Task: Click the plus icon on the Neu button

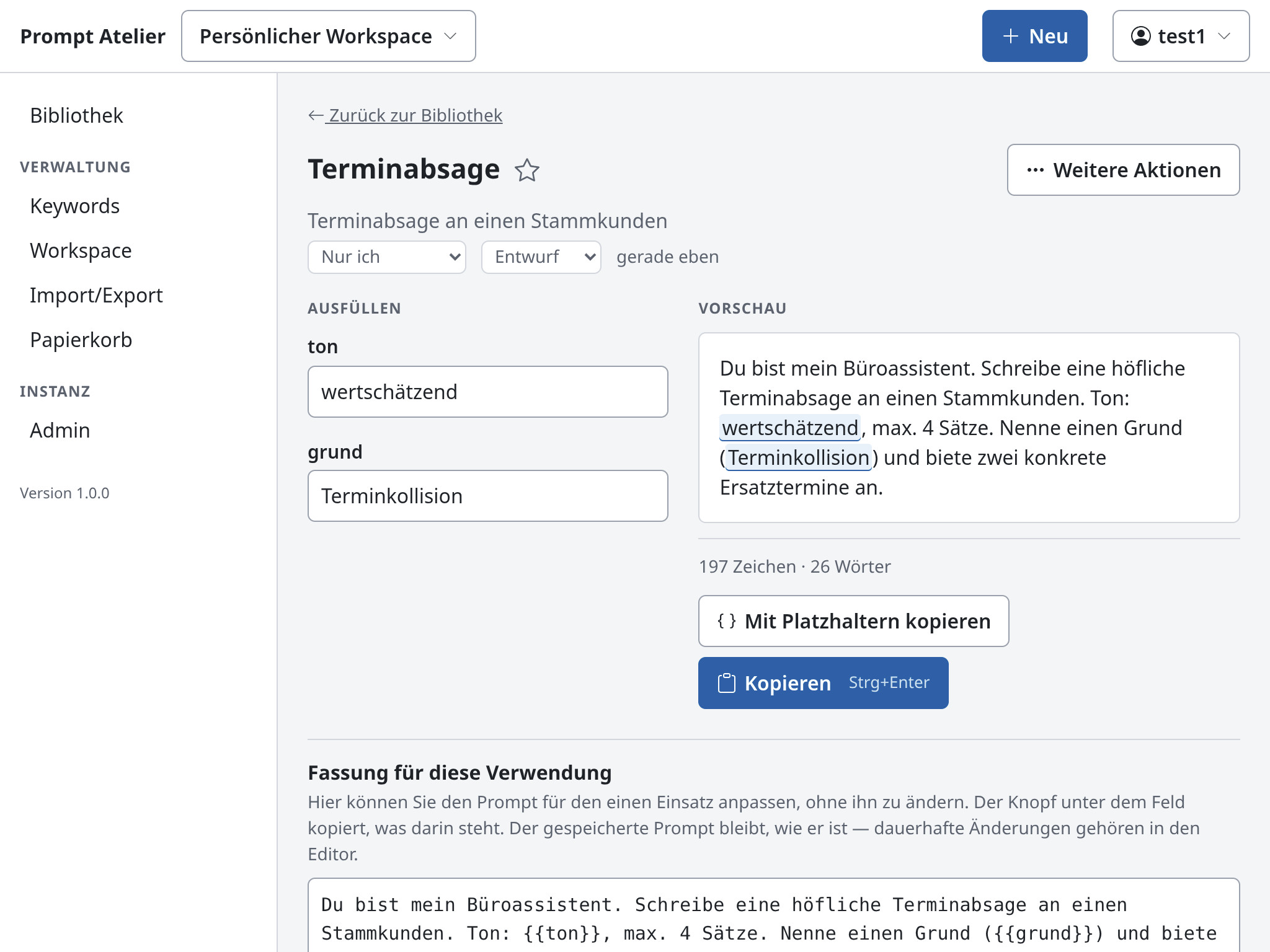Action: 1011,36
